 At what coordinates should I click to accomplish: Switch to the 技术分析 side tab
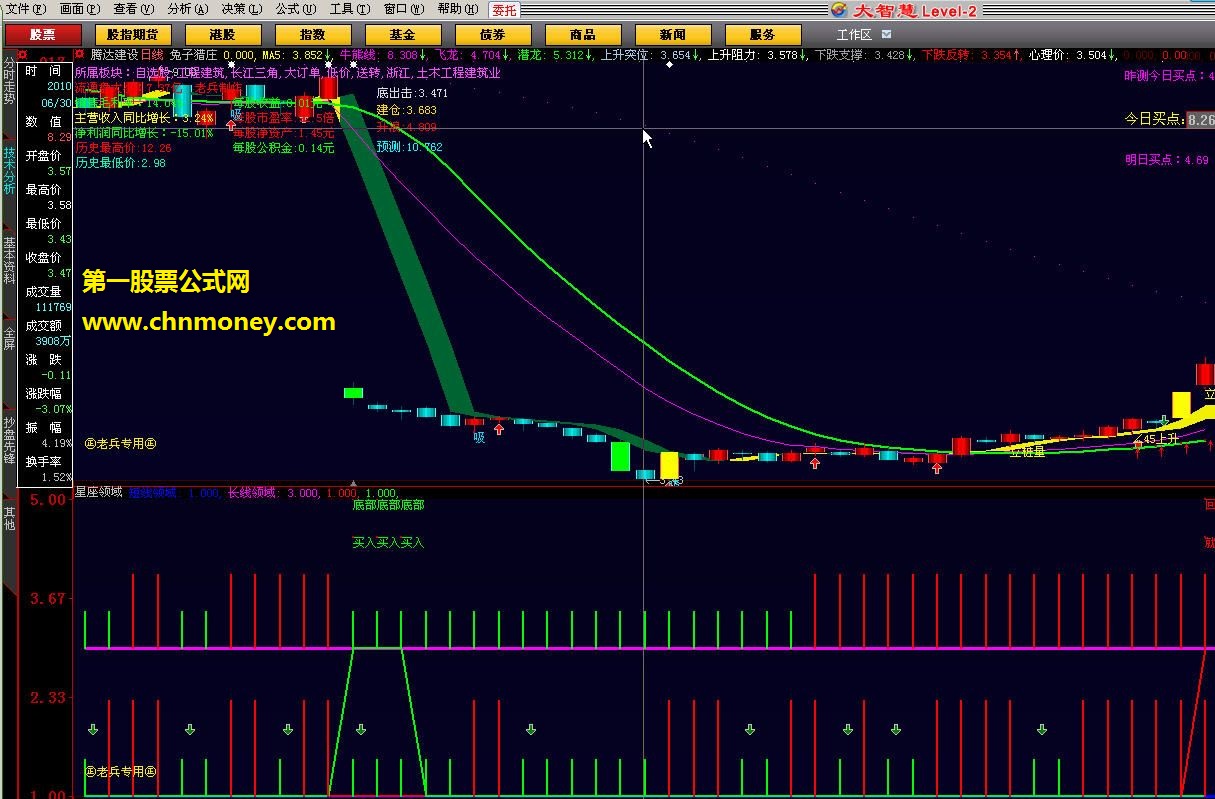pyautogui.click(x=9, y=170)
